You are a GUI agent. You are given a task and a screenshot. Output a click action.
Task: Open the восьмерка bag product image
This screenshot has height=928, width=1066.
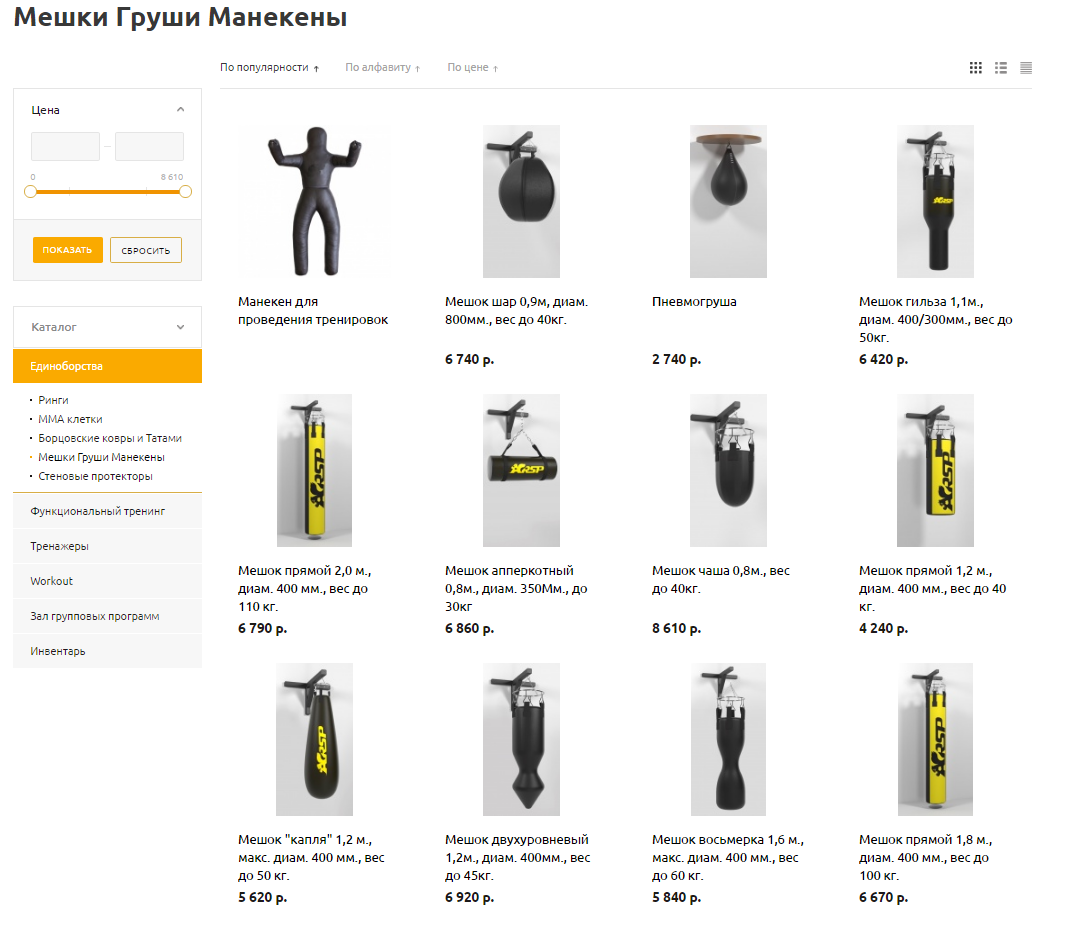(x=728, y=740)
